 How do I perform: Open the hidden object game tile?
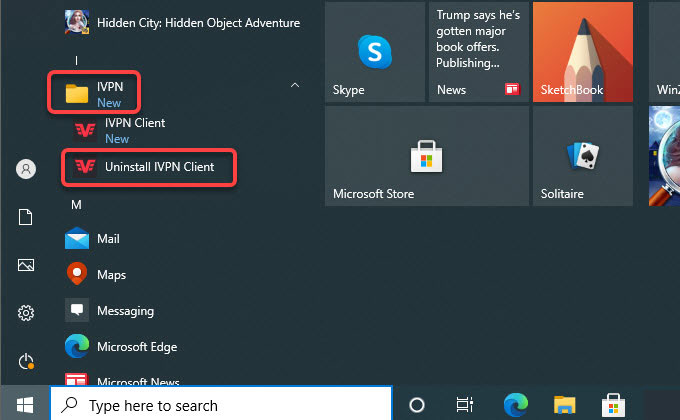[x=664, y=156]
